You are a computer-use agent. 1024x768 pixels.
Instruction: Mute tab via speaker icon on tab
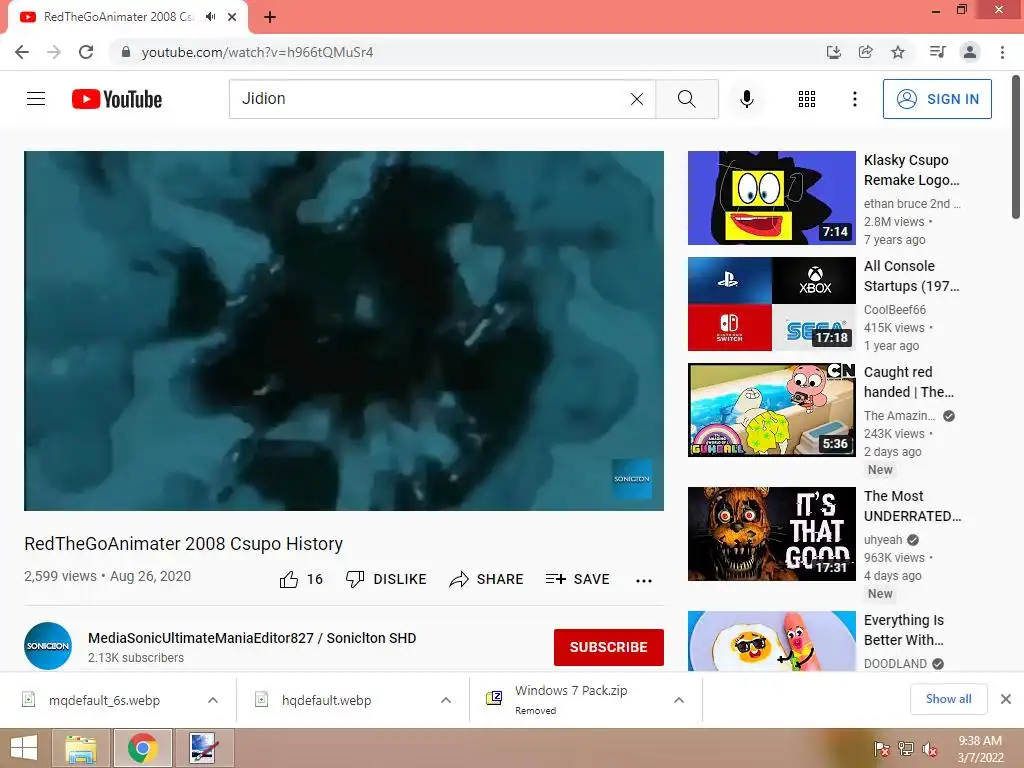click(x=210, y=17)
